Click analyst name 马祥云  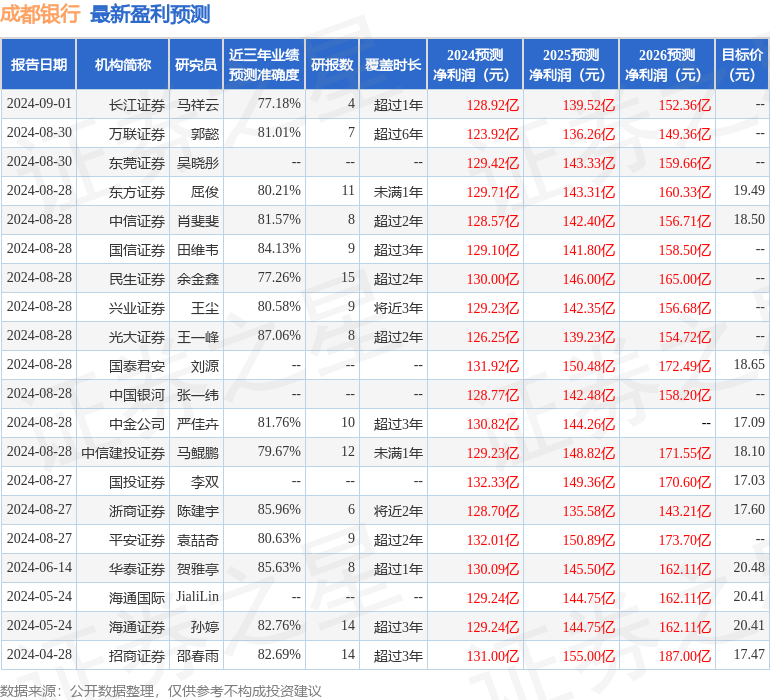(x=198, y=105)
